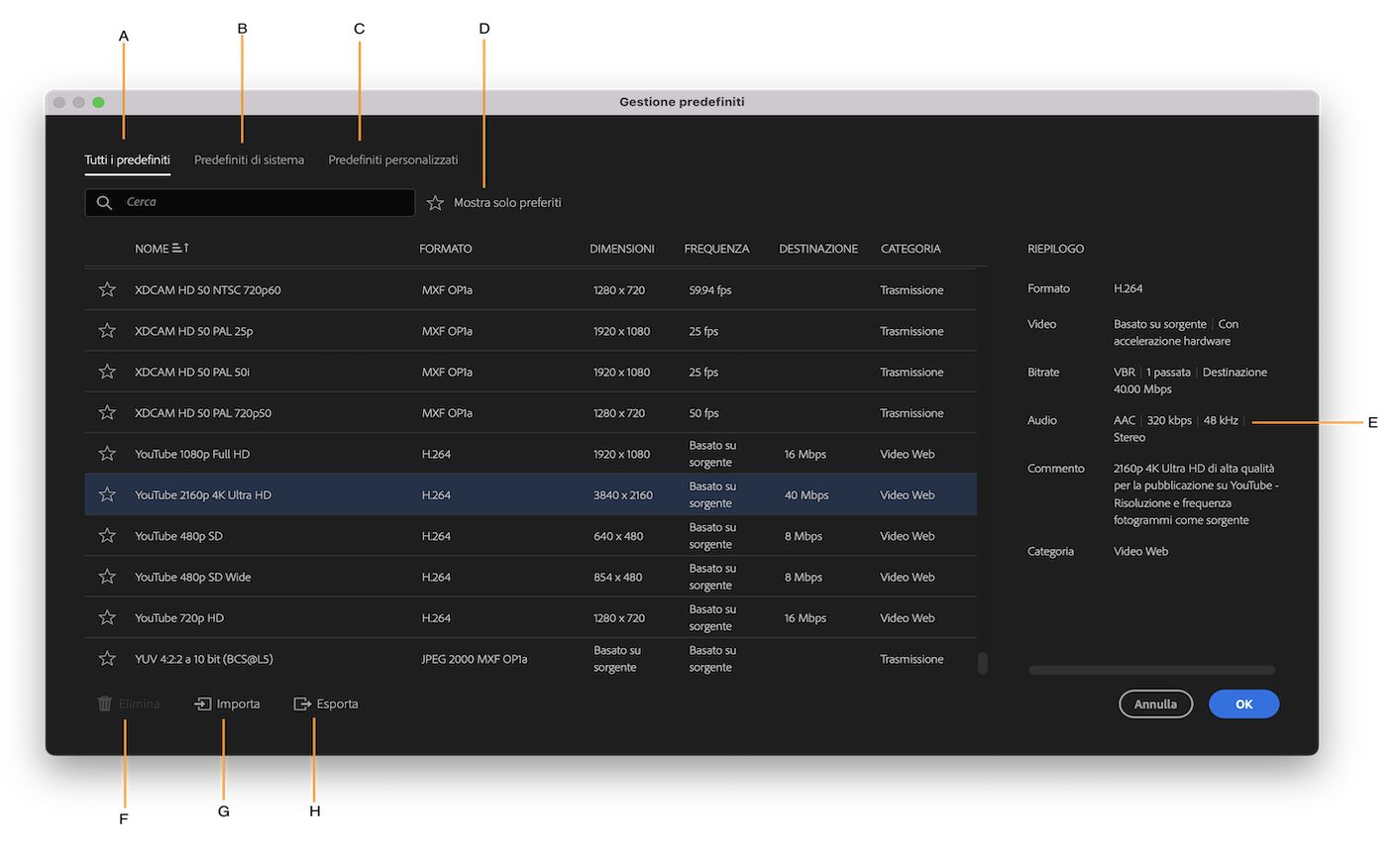Open the Predefiniti di sistema tab

pos(249,160)
